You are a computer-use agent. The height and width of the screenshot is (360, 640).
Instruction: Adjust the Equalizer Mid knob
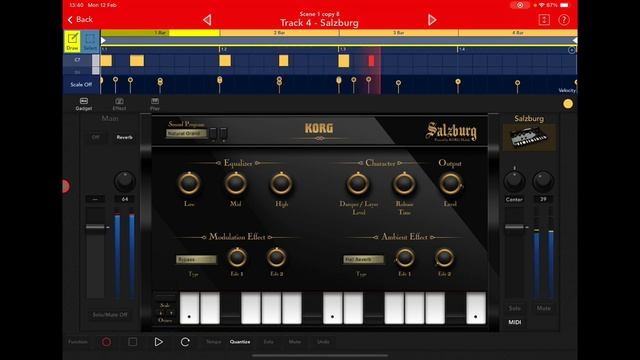(236, 183)
